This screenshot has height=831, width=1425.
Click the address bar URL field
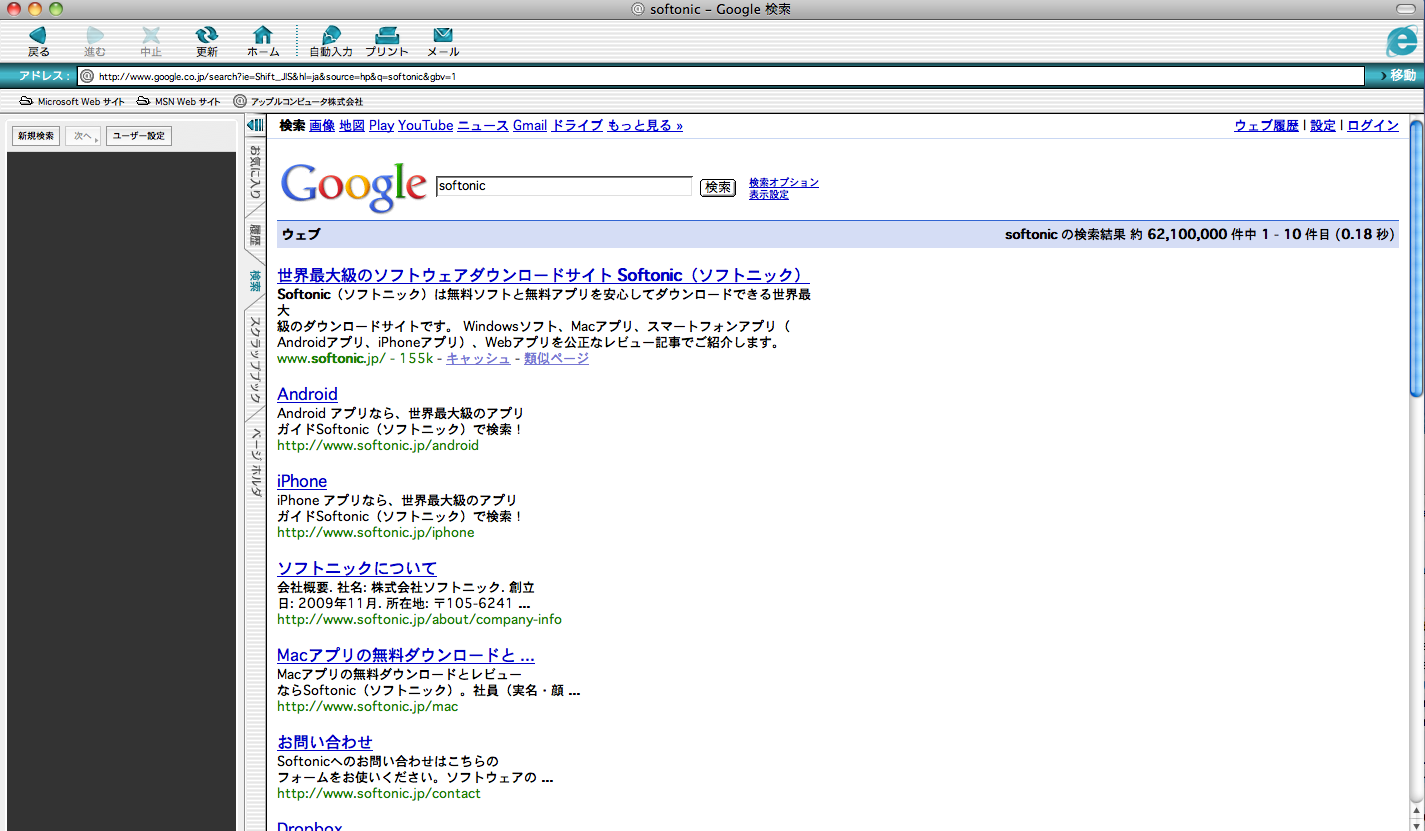[720, 76]
